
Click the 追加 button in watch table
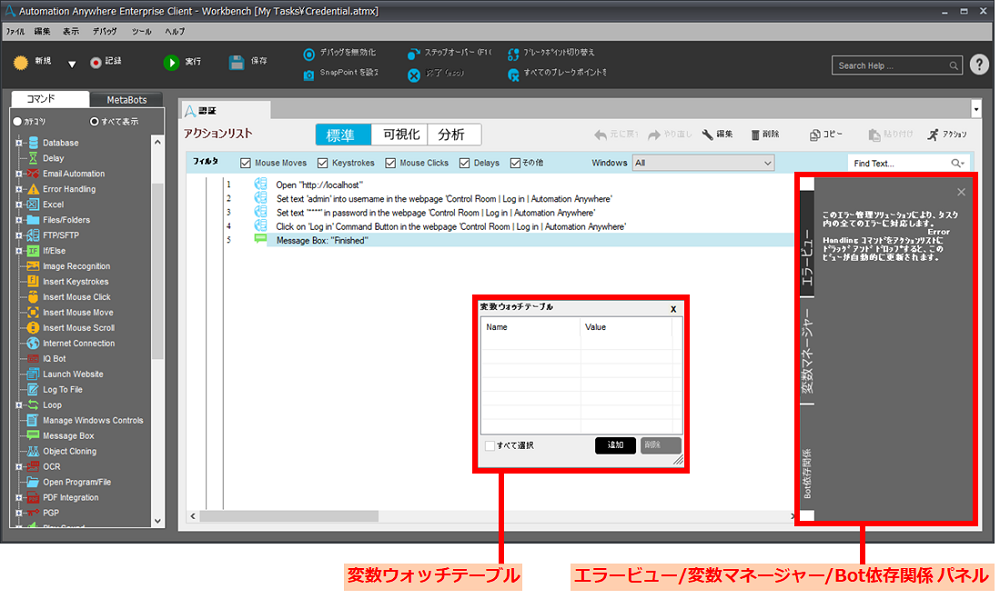click(615, 445)
